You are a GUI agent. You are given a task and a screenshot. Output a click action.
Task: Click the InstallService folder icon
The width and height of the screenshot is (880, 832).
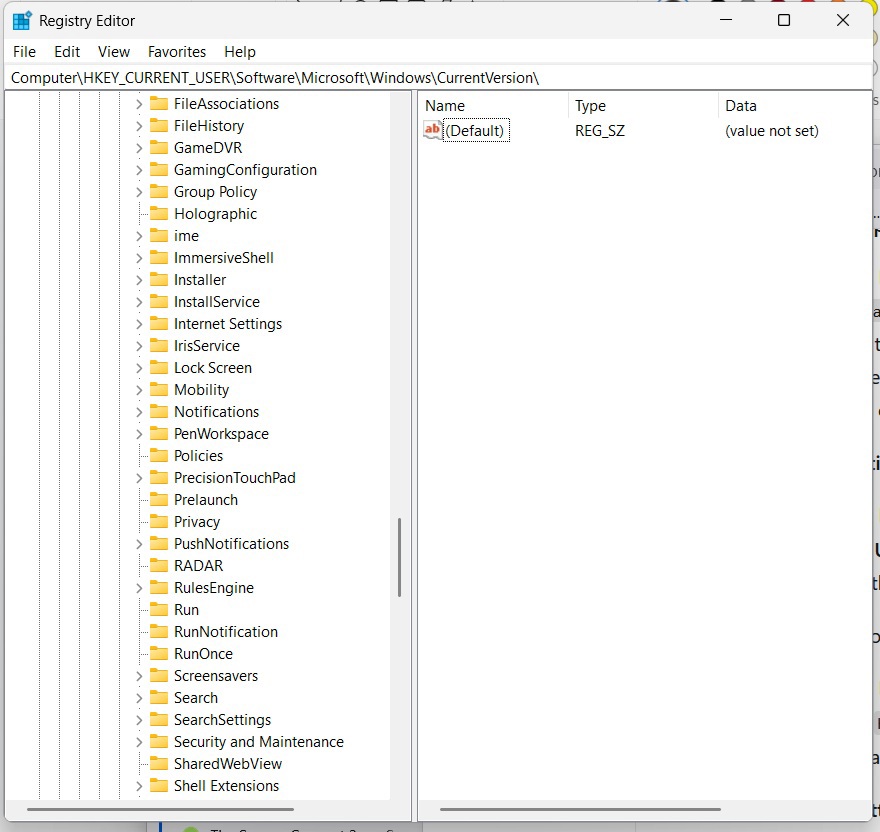pyautogui.click(x=159, y=302)
